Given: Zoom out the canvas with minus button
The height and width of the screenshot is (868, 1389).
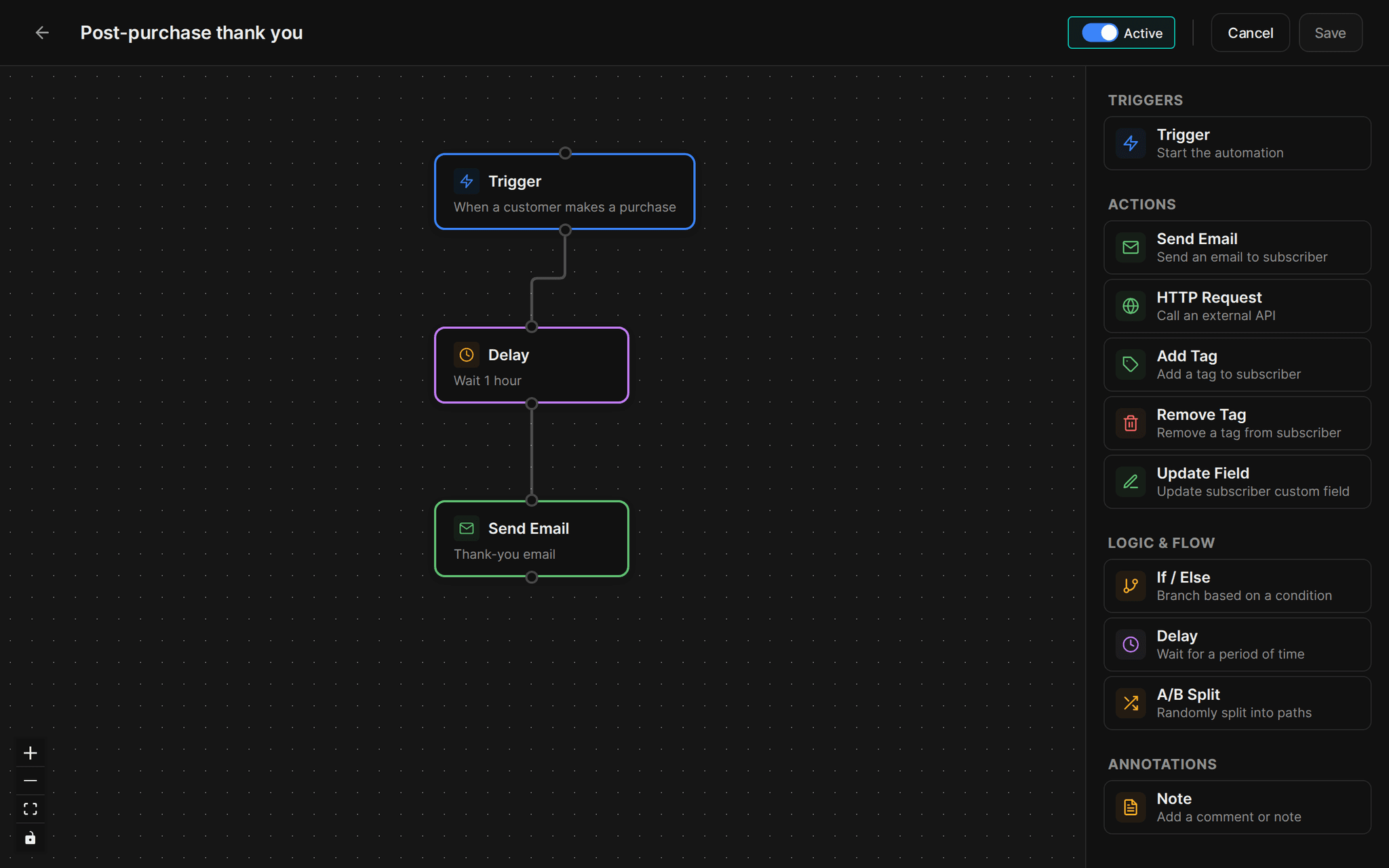Looking at the screenshot, I should (x=31, y=781).
